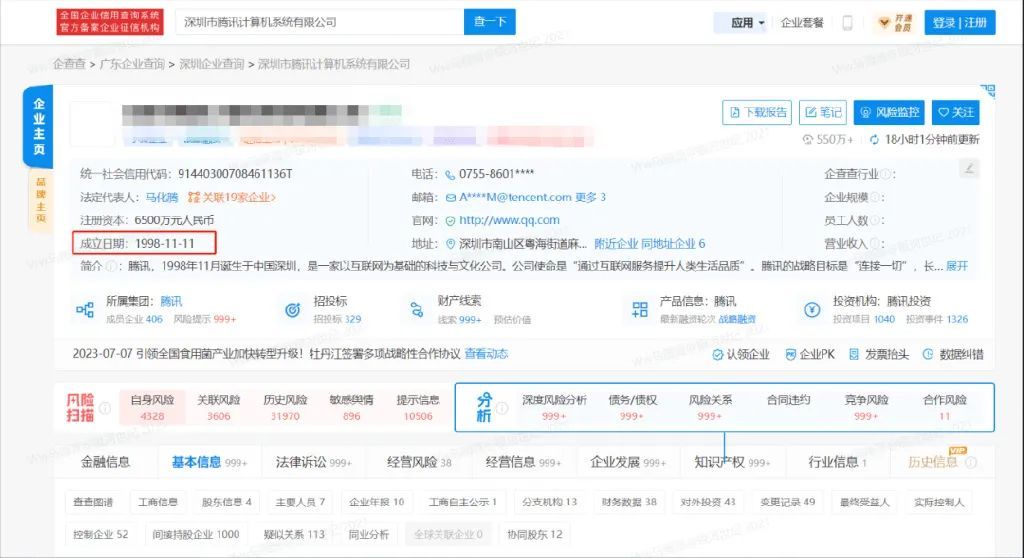The height and width of the screenshot is (558, 1024).
Task: Open 腾讯 group link
Action: pyautogui.click(x=171, y=301)
